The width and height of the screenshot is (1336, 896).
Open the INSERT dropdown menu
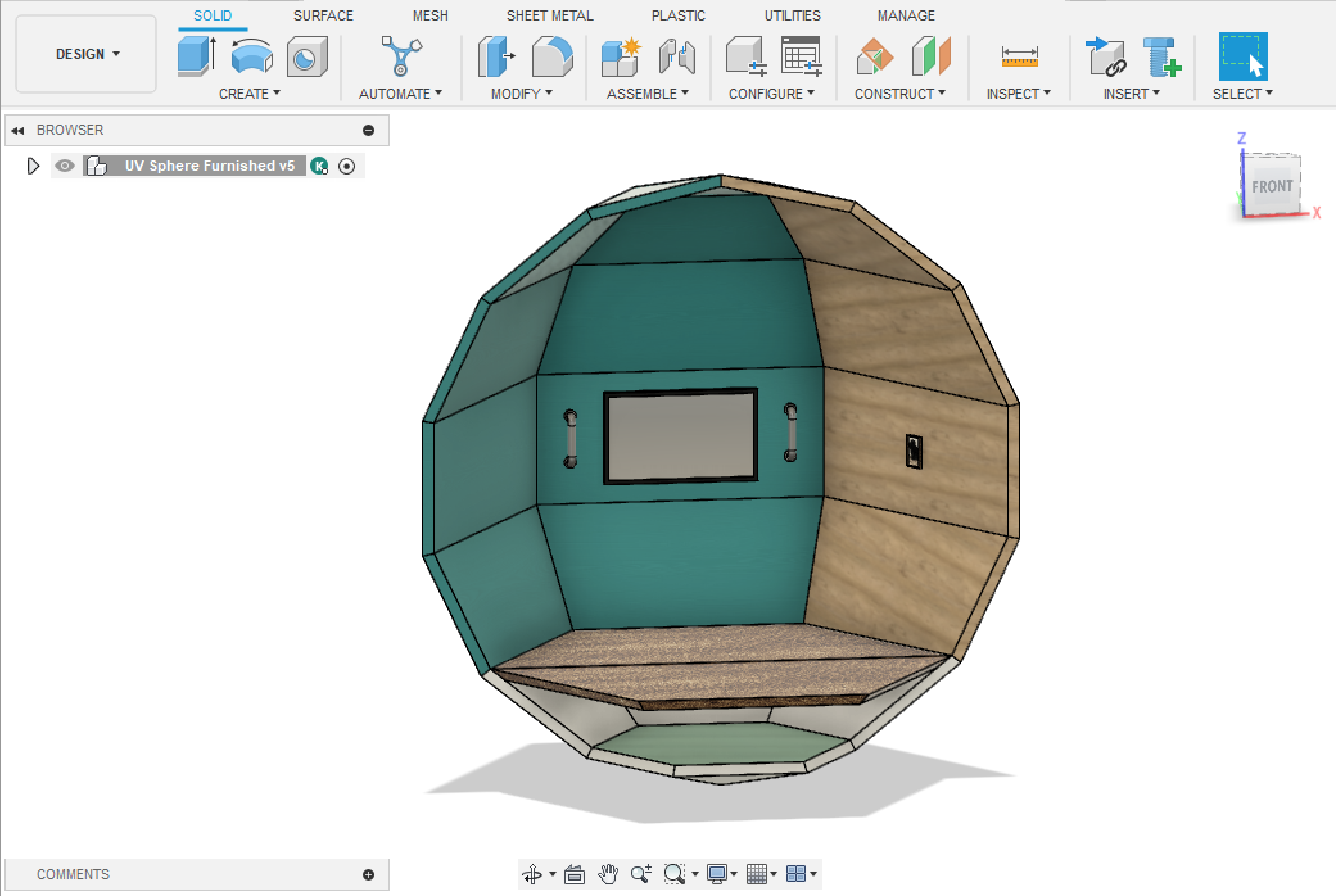tap(1132, 94)
